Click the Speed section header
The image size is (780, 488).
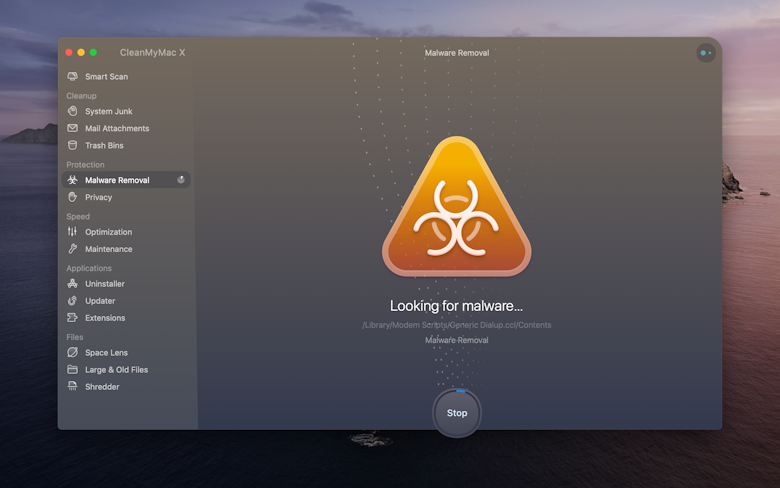[78, 216]
